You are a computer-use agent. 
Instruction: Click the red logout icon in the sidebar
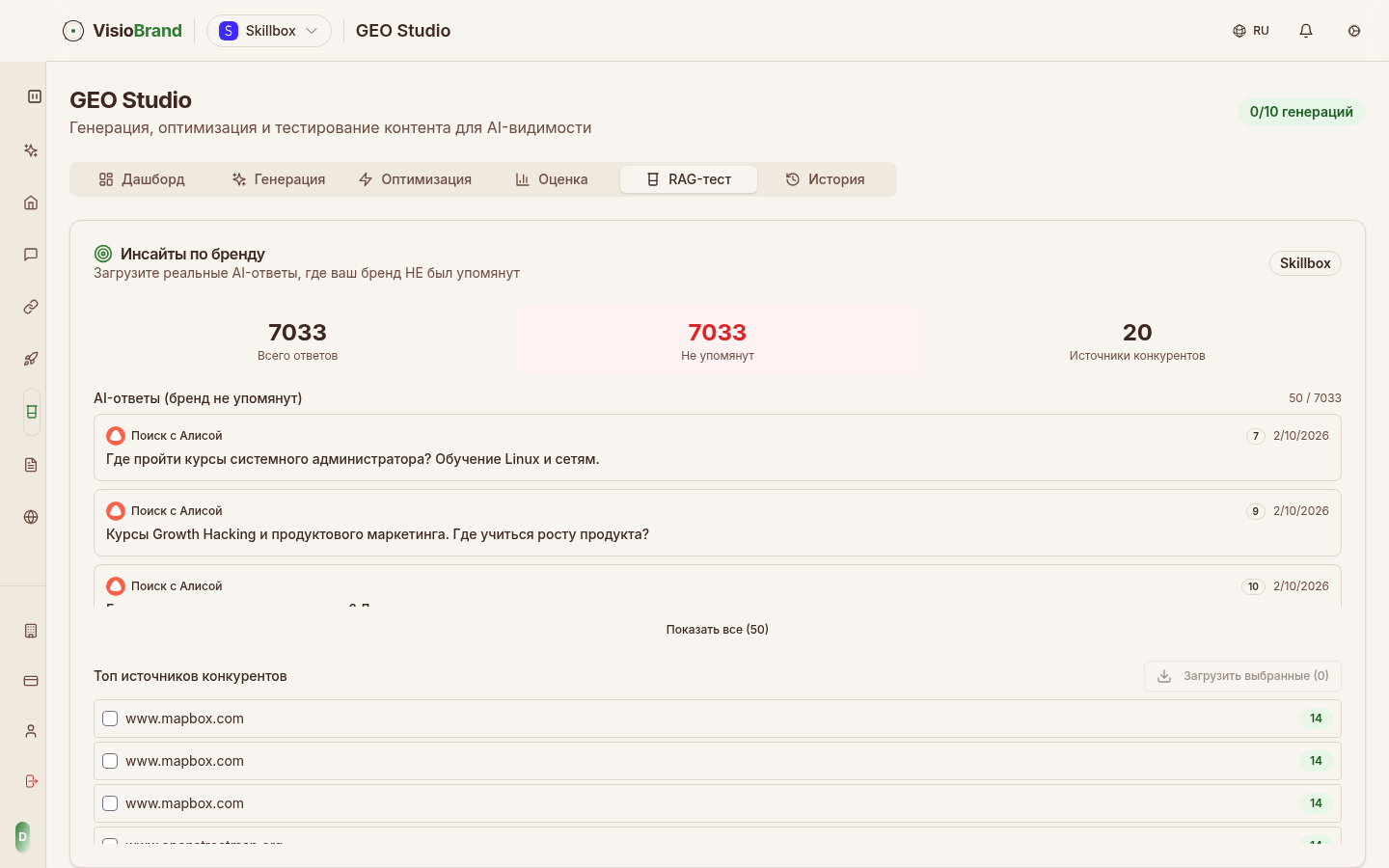pos(31,781)
